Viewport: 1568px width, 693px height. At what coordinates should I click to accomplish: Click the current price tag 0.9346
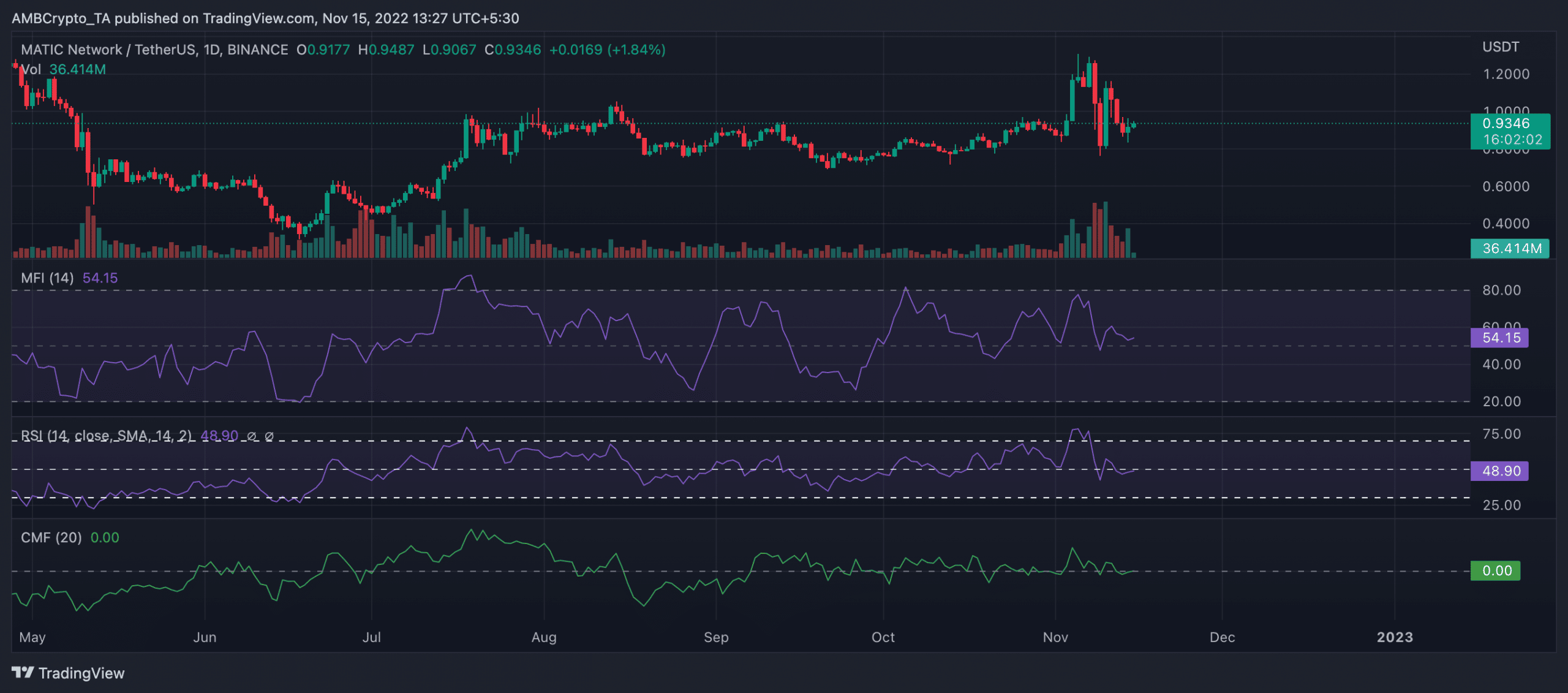click(1510, 131)
